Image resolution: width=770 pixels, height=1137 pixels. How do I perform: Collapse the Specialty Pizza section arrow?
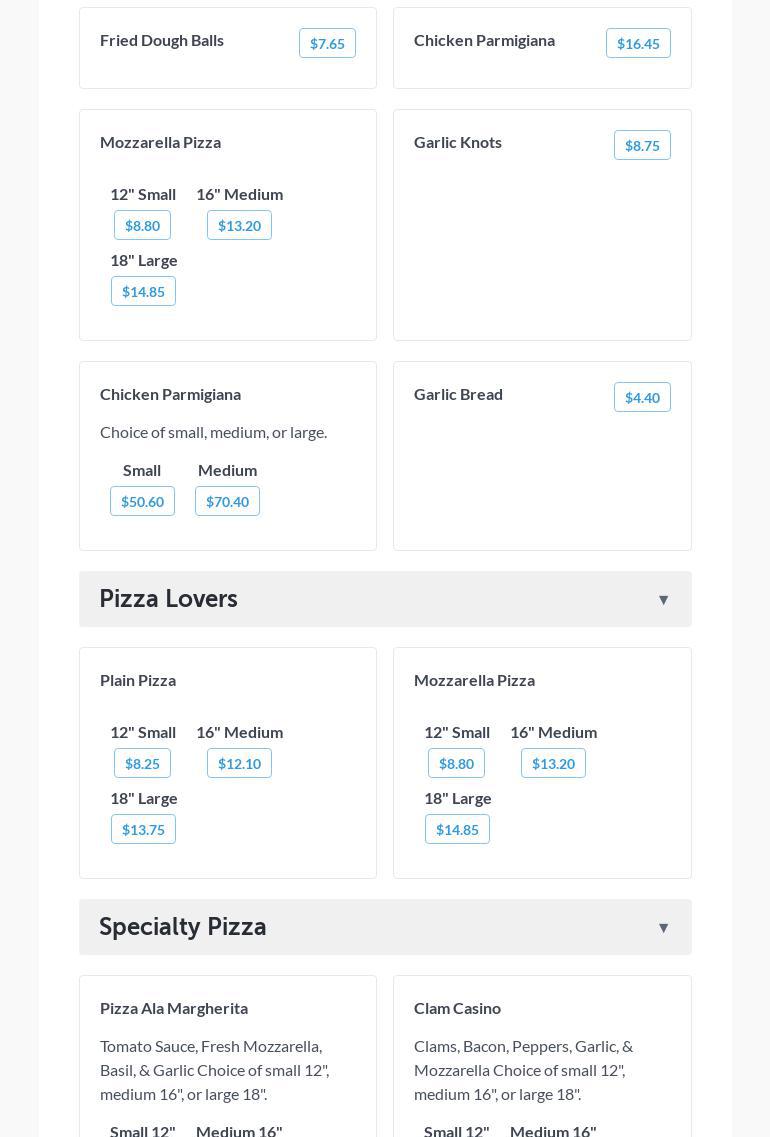pos(663,928)
